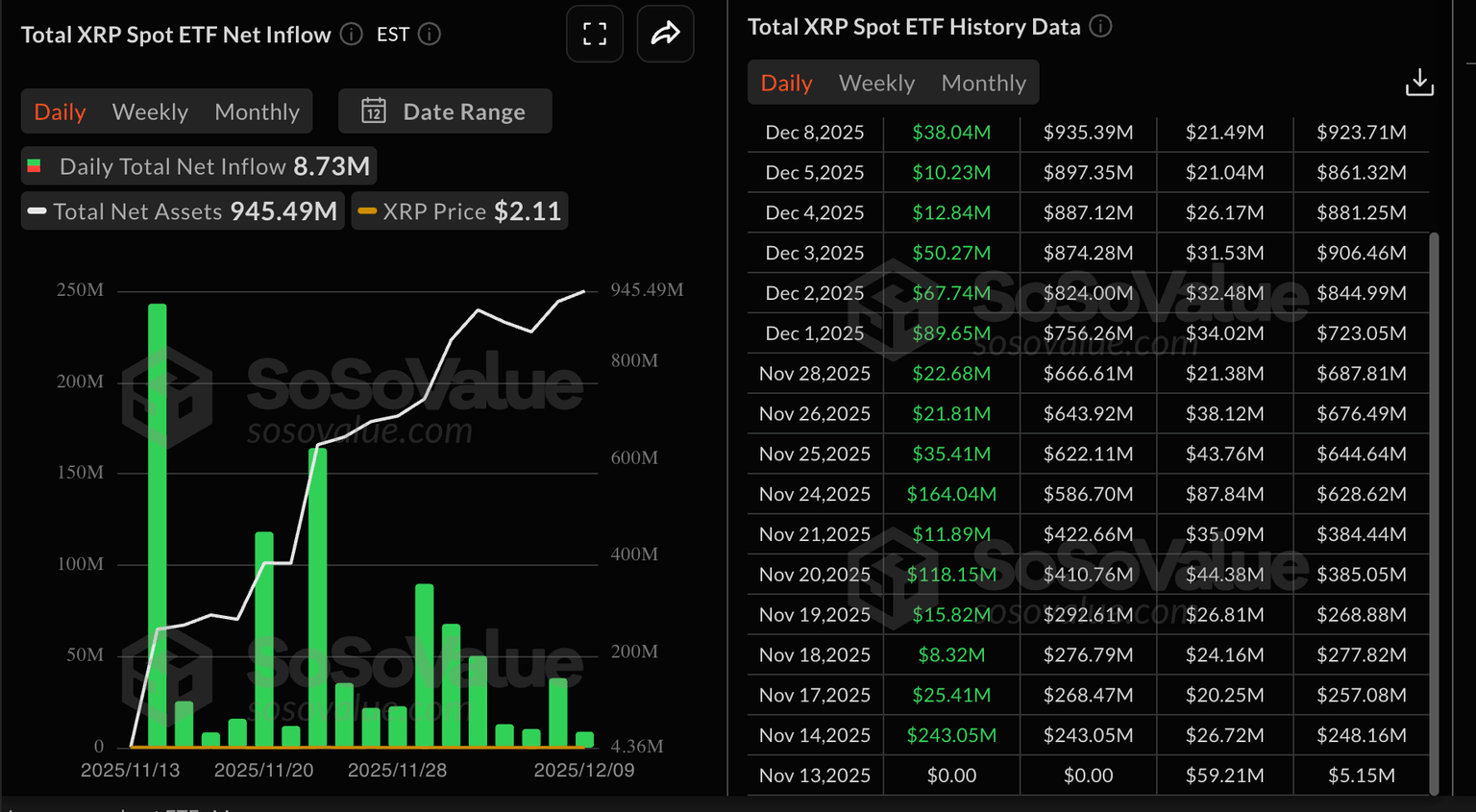Viewport: 1476px width, 812px height.
Task: Click info icon beside Total XRP Spot ETF Net Inflow
Action: 352,35
